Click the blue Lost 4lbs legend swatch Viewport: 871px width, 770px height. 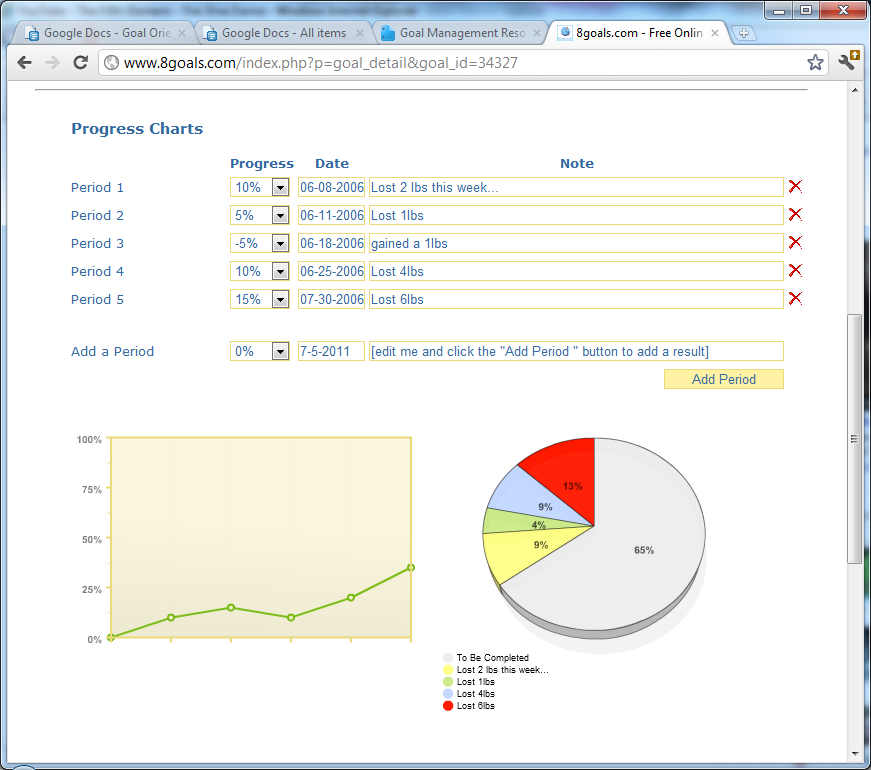[448, 693]
